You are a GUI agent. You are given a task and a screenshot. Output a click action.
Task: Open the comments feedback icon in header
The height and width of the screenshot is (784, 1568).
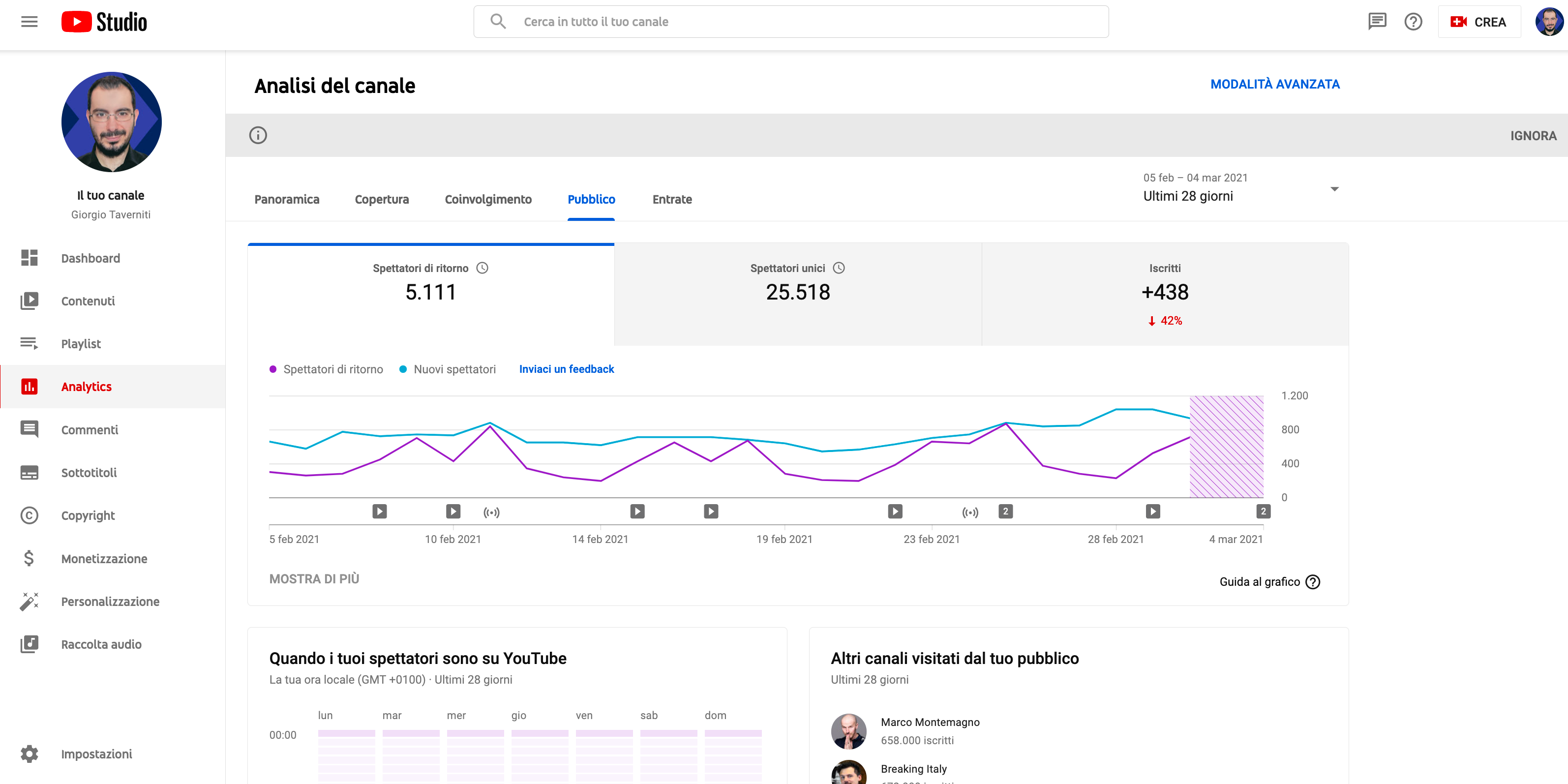coord(1377,22)
